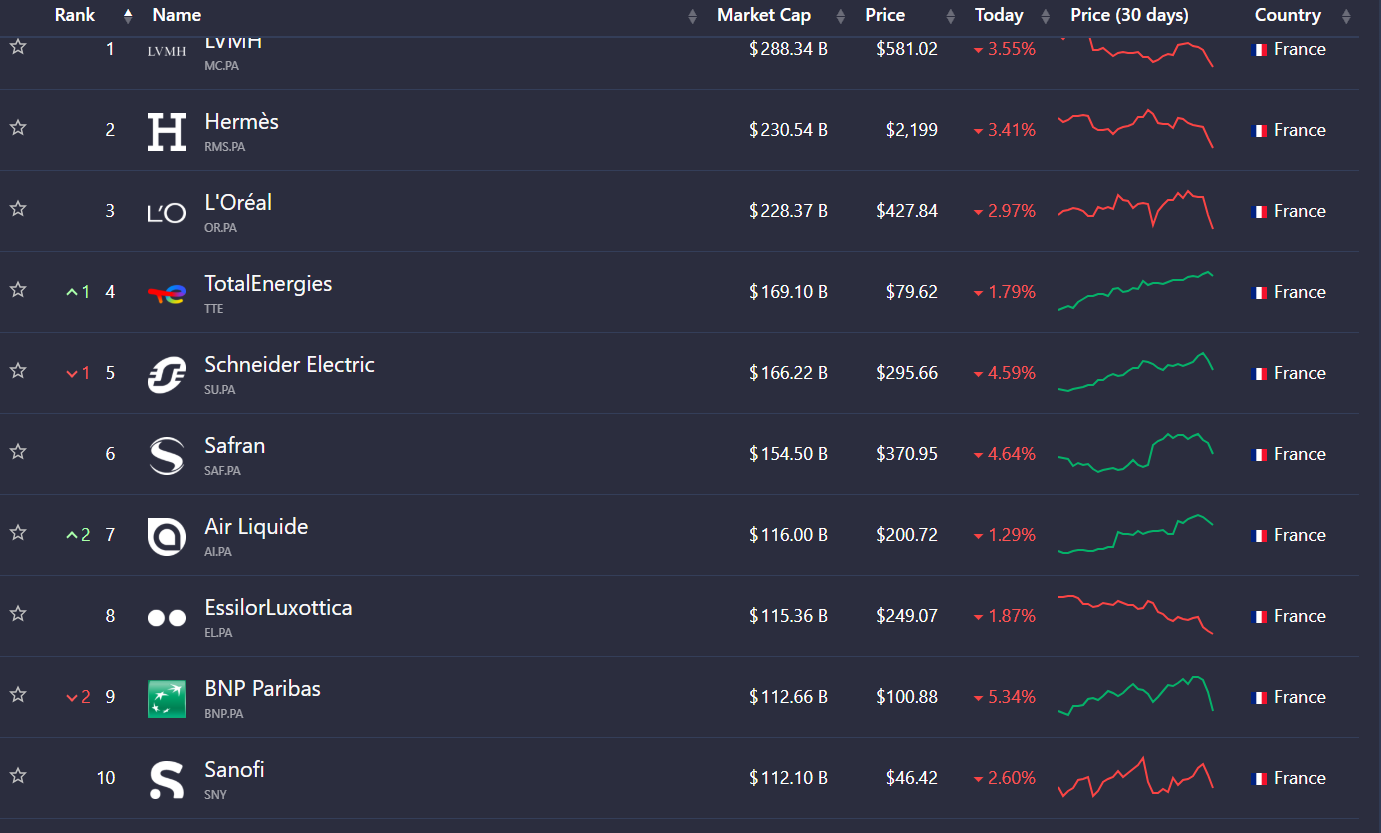The width and height of the screenshot is (1381, 833).
Task: Open BNP Paribas 30-day price chart
Action: 1135,695
